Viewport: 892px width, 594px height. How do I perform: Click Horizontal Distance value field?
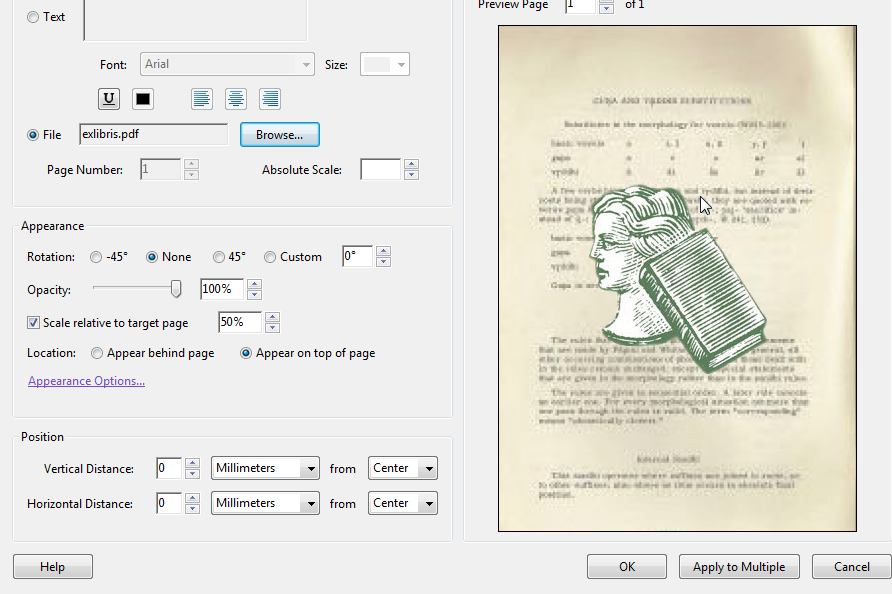169,504
